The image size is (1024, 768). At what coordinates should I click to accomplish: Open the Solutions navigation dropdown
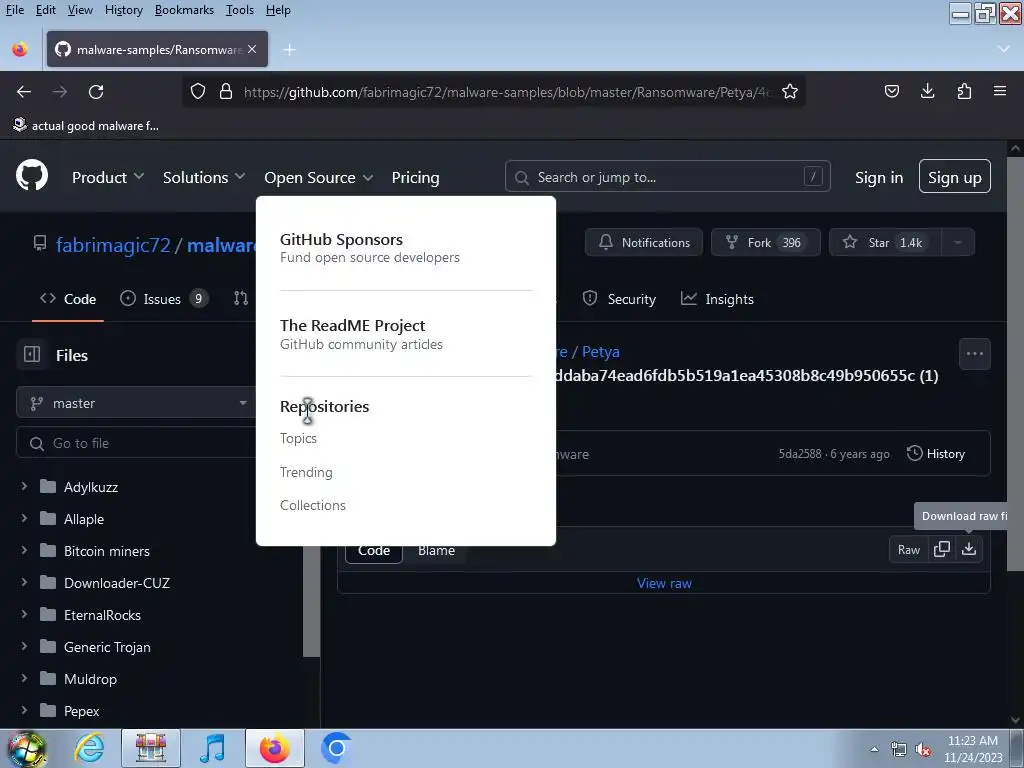[204, 177]
